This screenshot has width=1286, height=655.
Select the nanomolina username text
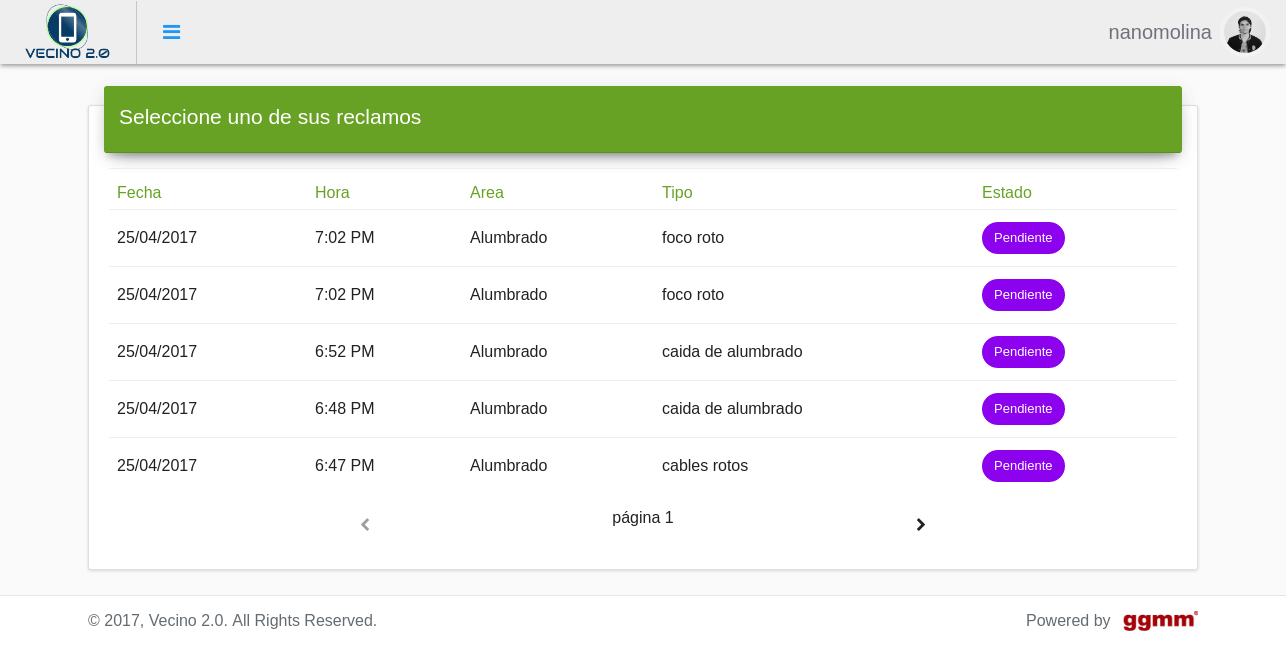point(1159,32)
